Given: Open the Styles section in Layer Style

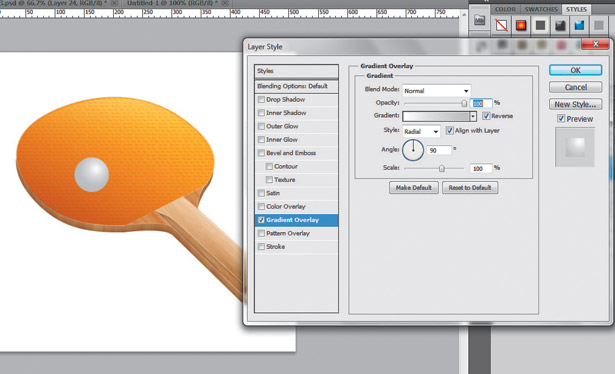Looking at the screenshot, I should tap(296, 71).
